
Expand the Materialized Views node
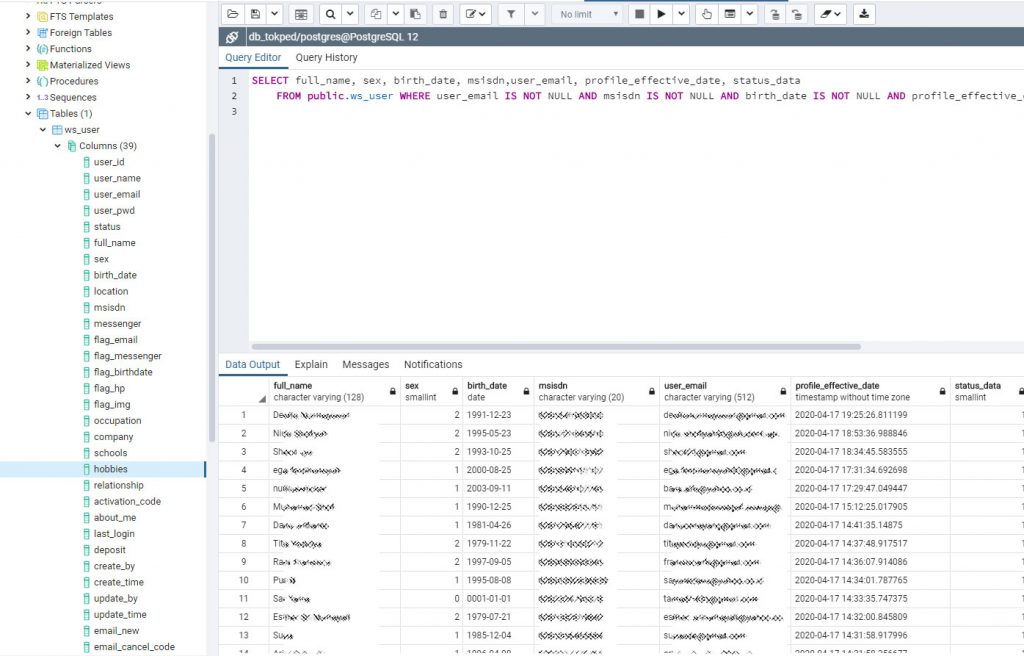28,65
